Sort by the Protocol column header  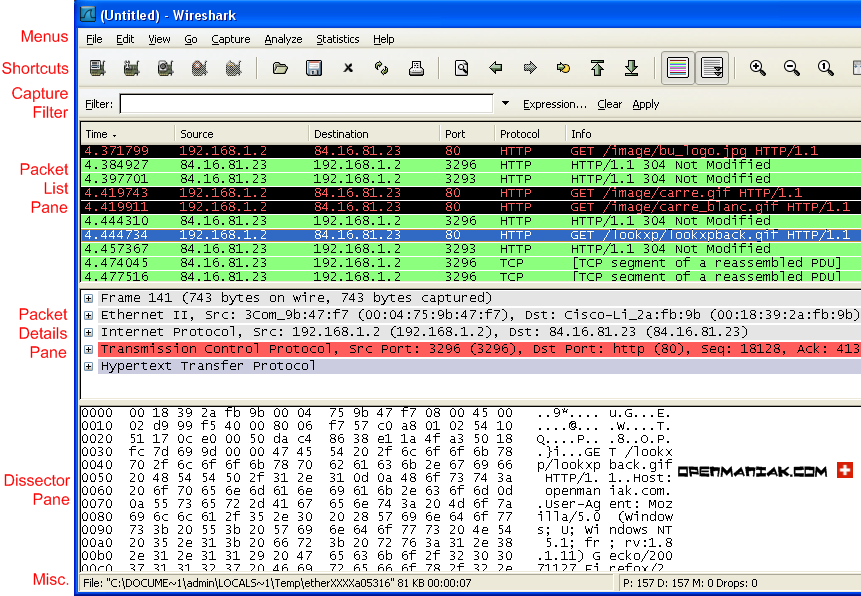pyautogui.click(x=530, y=134)
